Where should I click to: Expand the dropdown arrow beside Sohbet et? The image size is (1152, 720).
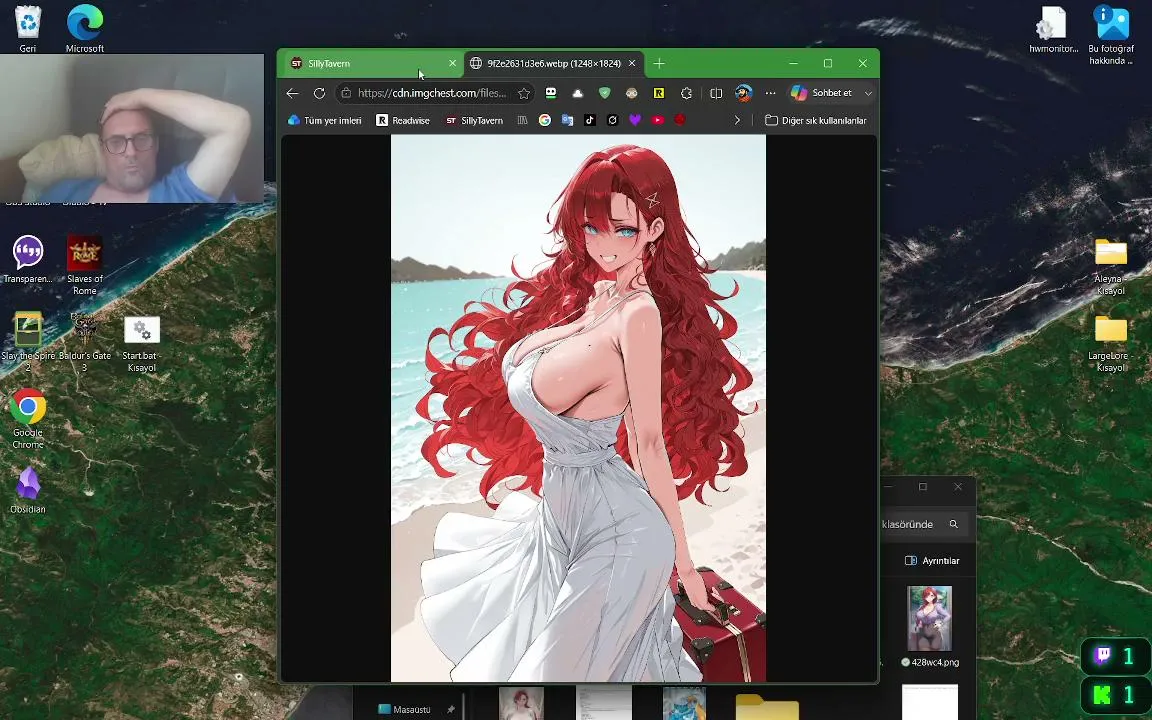(868, 93)
